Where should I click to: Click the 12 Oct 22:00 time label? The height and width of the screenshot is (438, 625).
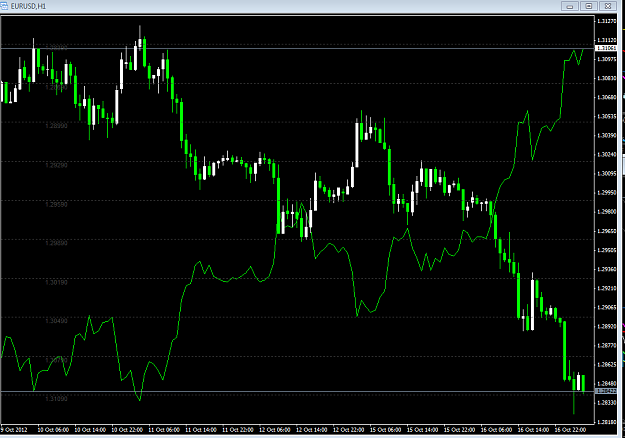pos(348,430)
